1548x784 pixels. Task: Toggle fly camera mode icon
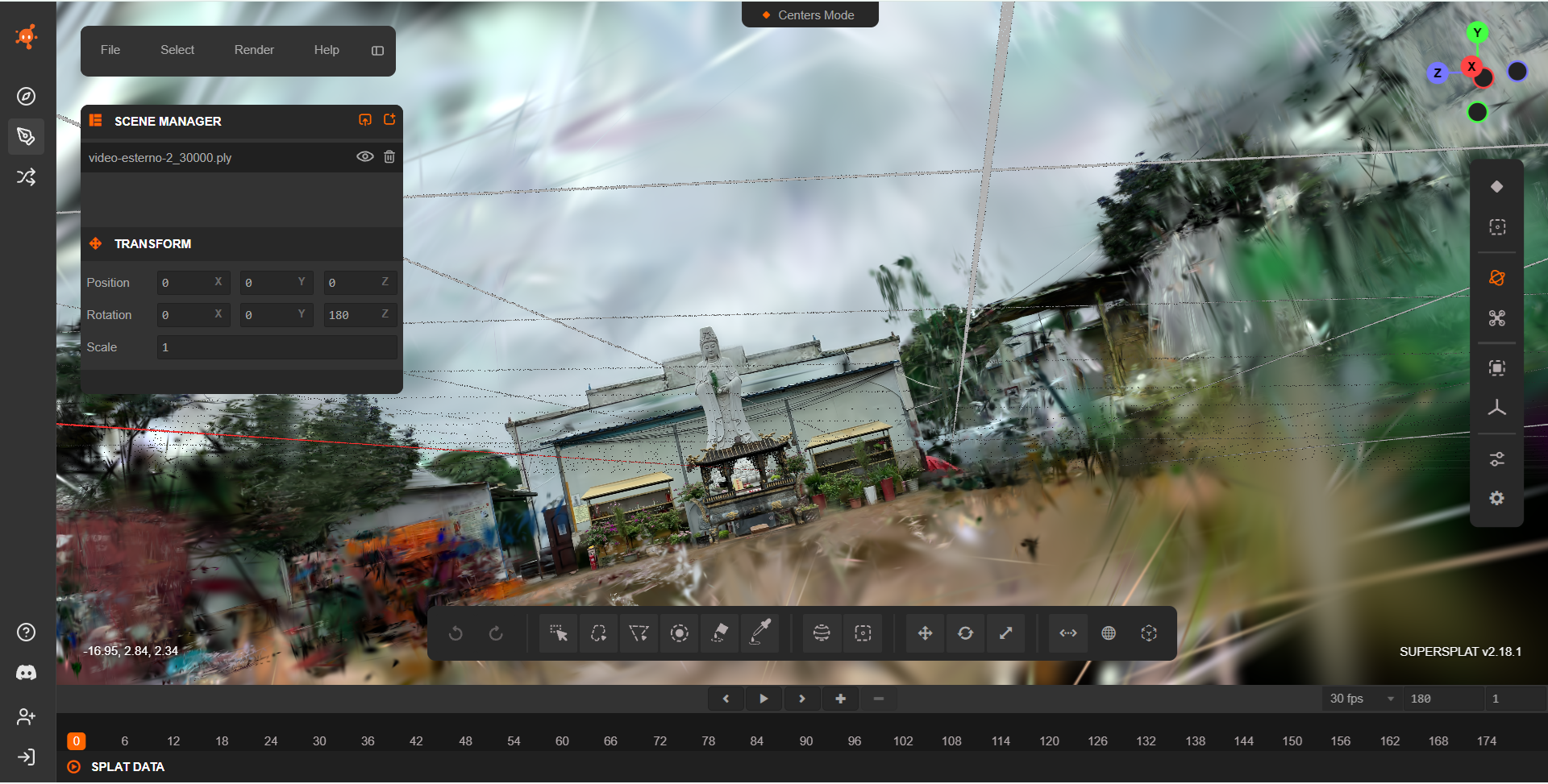pyautogui.click(x=1497, y=318)
